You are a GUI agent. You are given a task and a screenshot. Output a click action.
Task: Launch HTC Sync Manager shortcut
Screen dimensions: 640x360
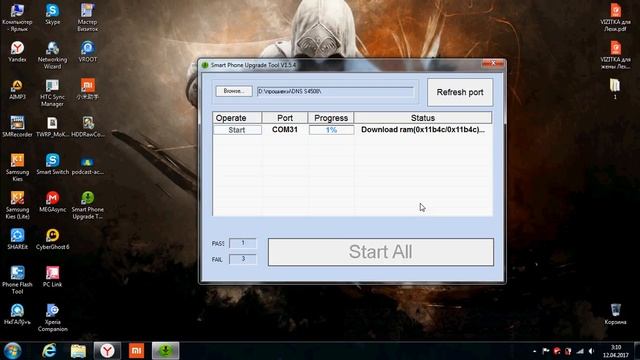coord(52,93)
